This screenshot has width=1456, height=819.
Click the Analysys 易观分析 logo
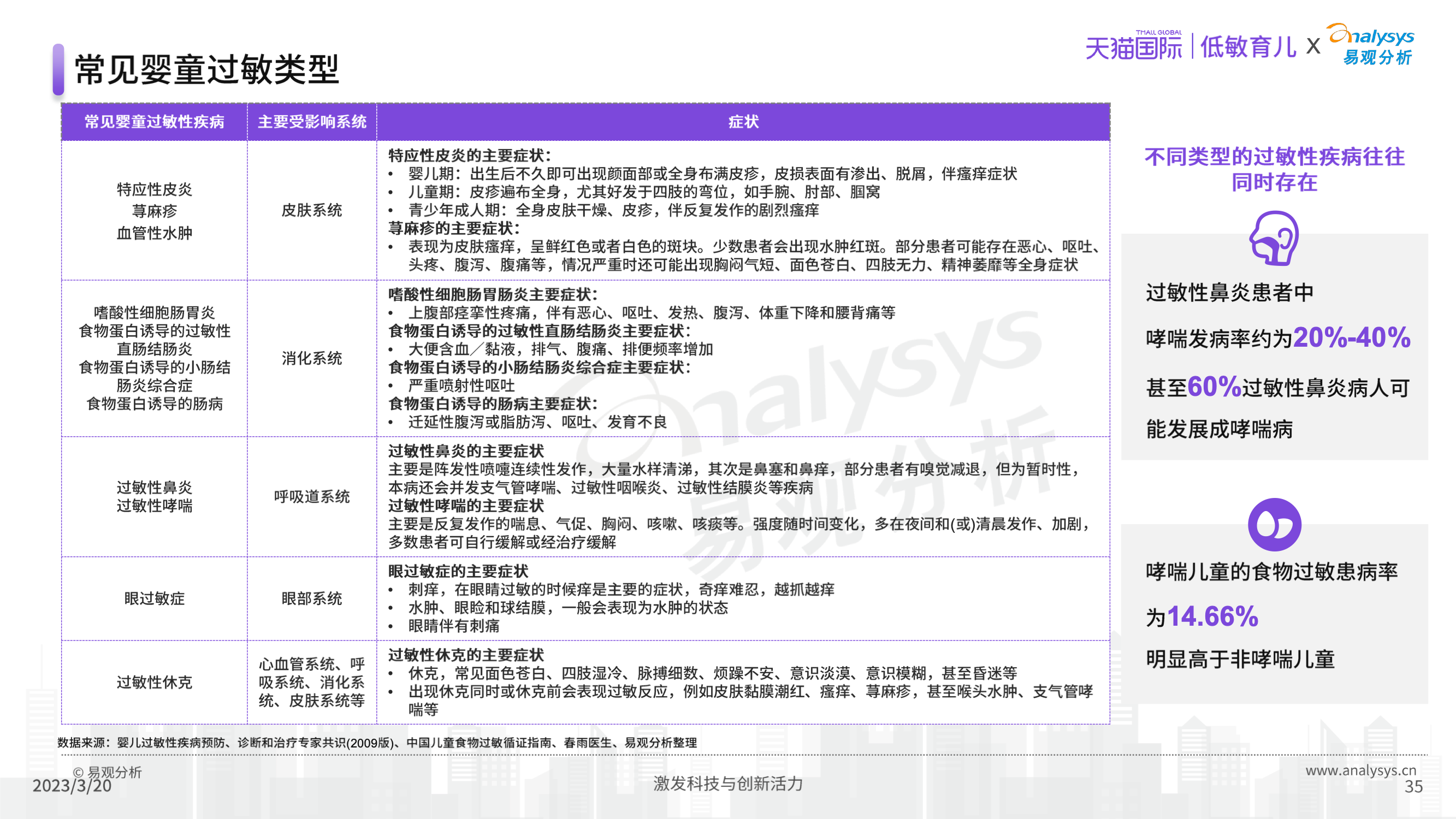(x=1371, y=44)
